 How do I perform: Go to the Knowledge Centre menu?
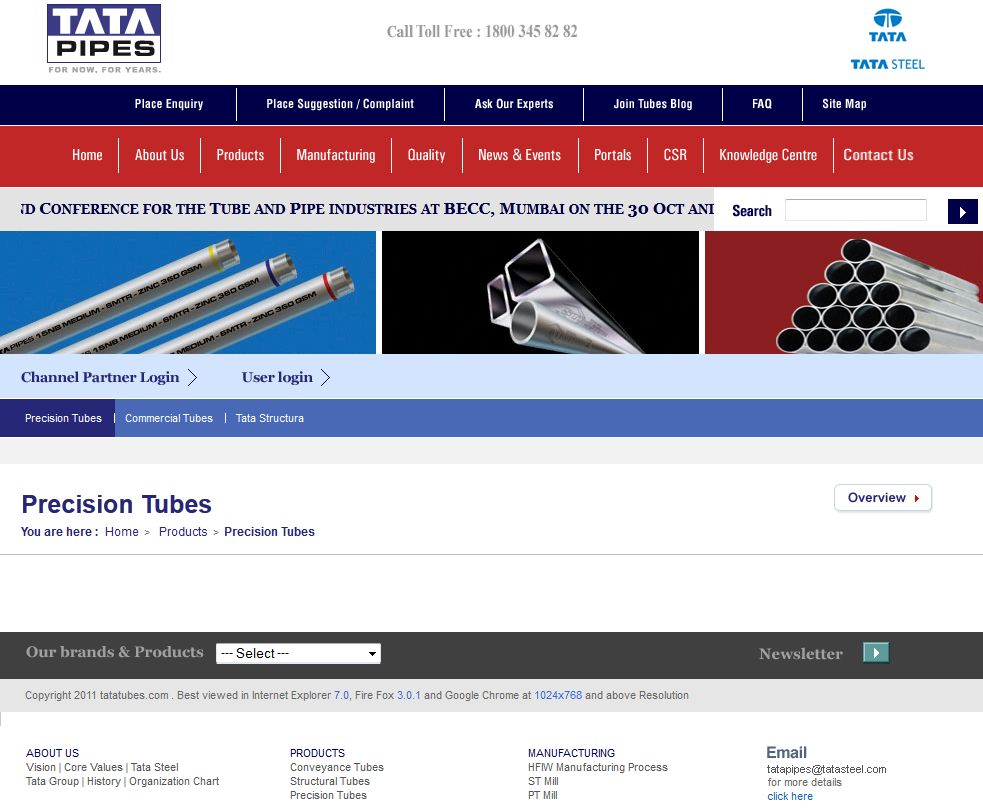pos(767,155)
